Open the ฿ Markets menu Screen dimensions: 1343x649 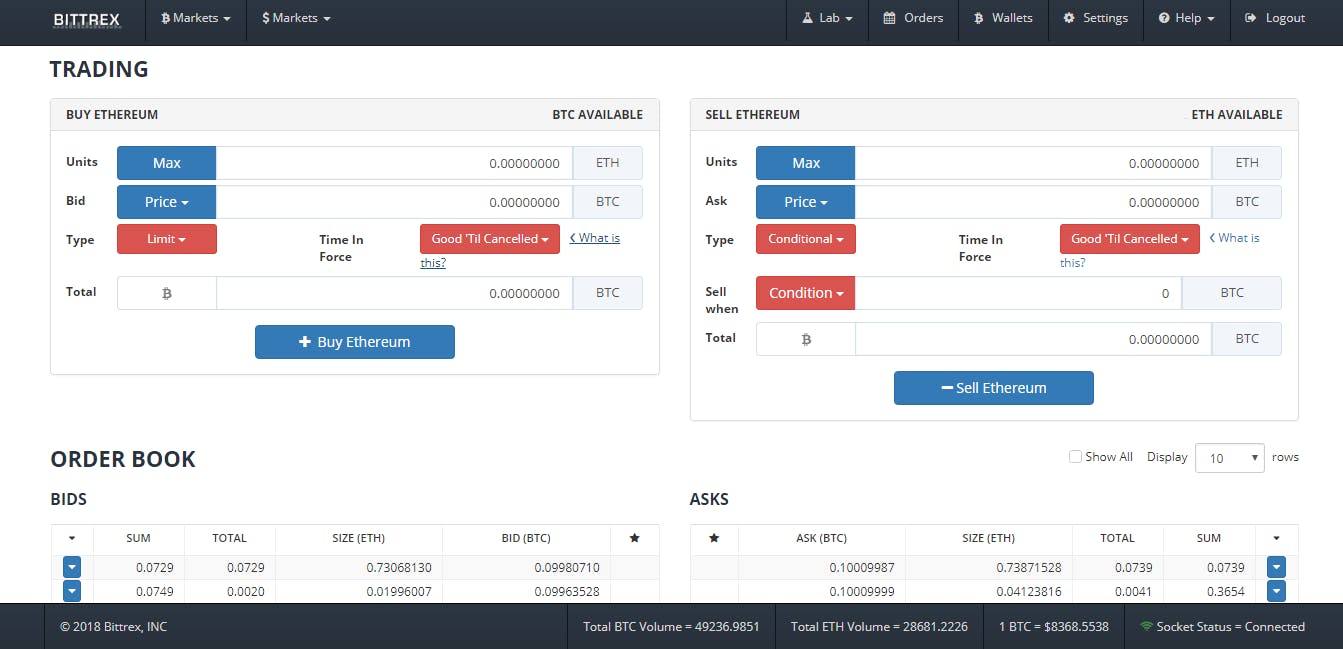(195, 18)
